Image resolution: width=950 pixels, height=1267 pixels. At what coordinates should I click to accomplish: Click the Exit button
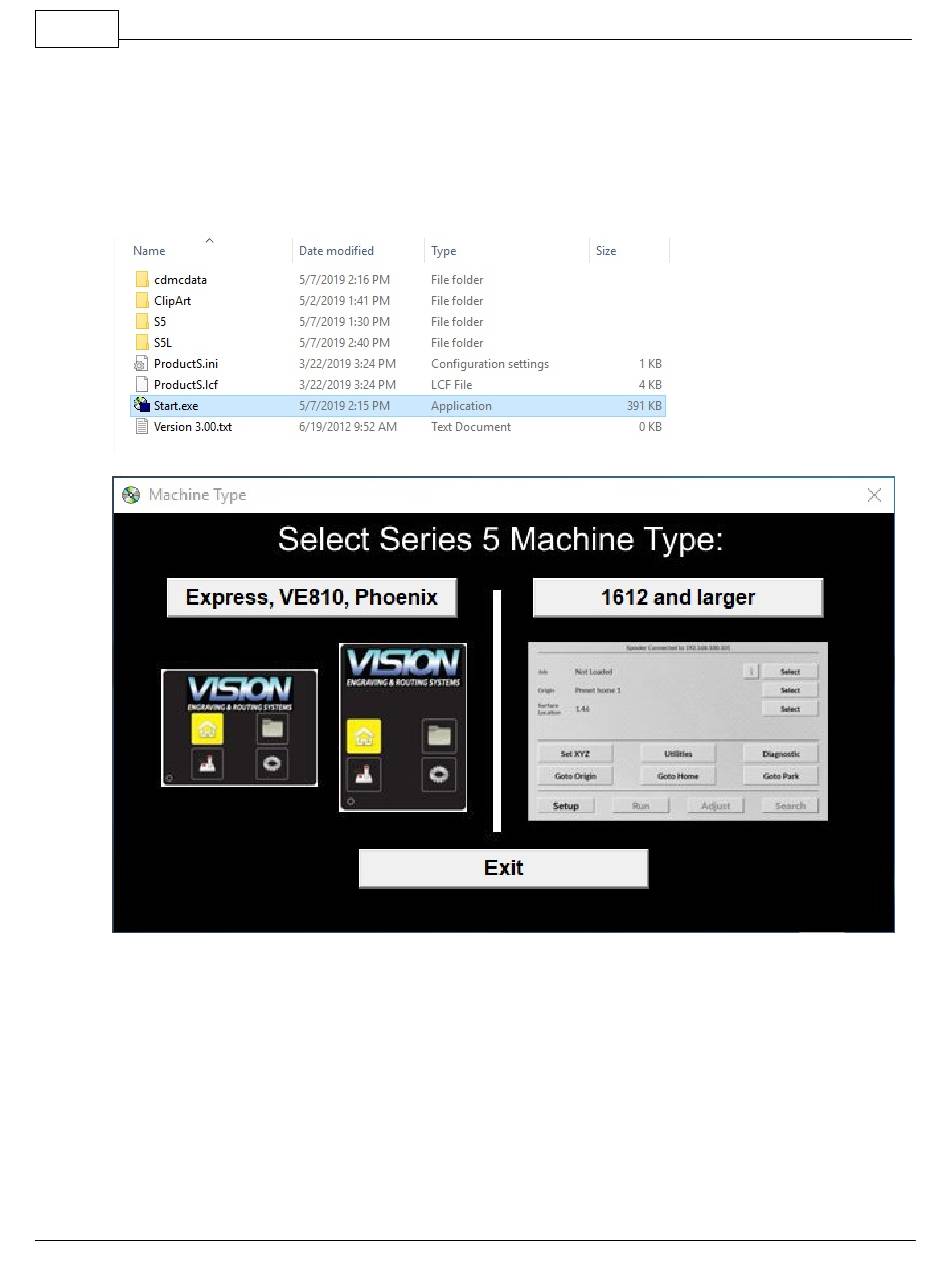(x=504, y=868)
